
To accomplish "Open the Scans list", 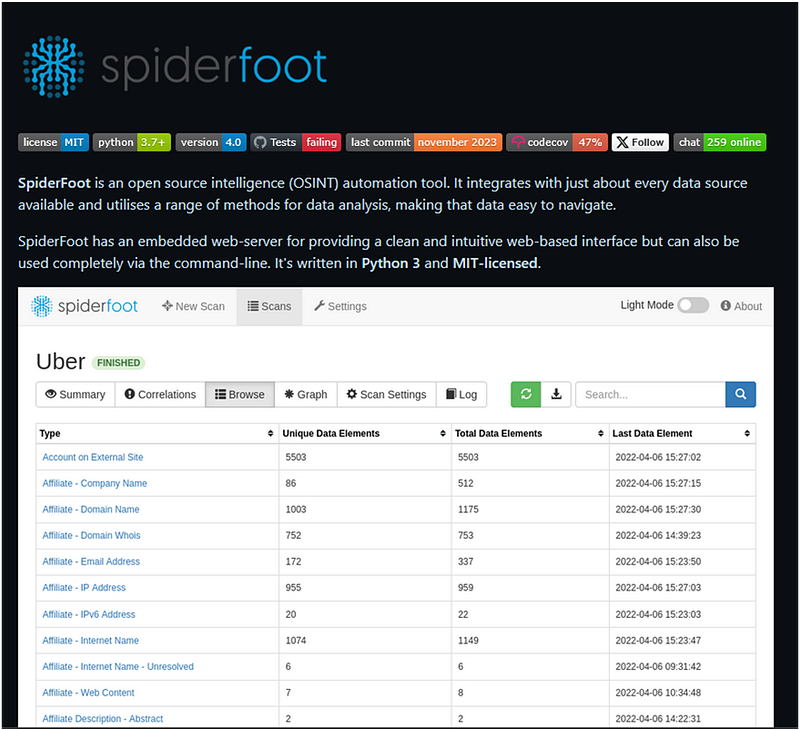I will click(269, 306).
